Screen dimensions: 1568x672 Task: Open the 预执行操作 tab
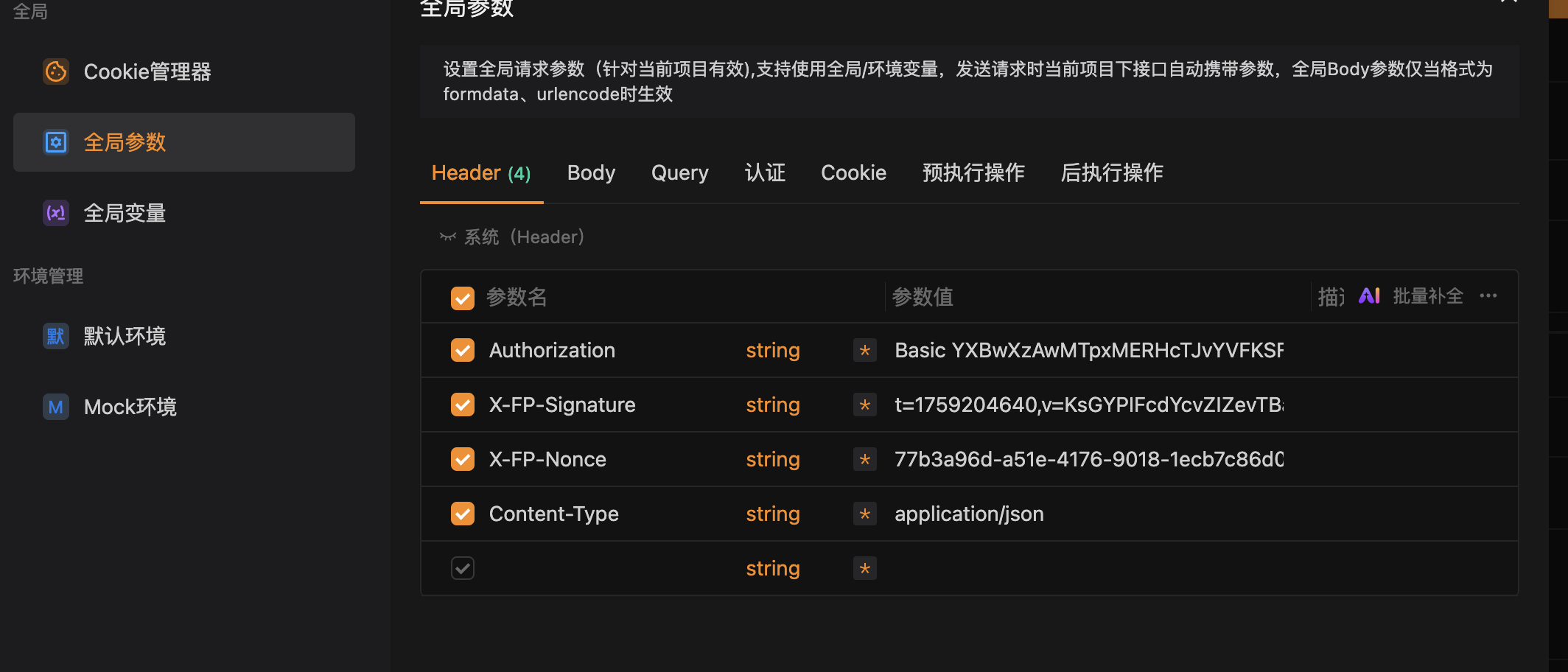click(973, 172)
